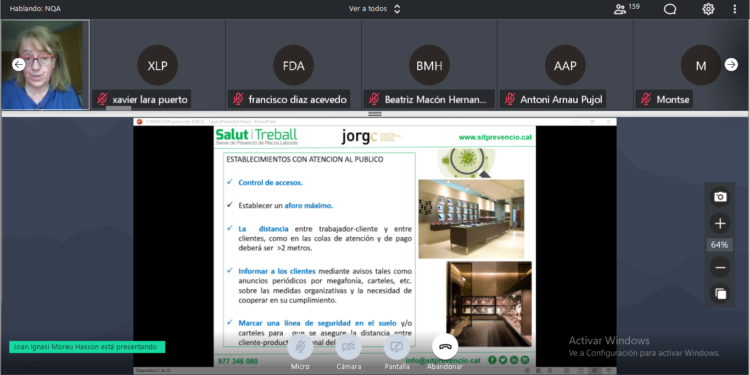Click muted mic icon next to Montse

tap(645, 99)
